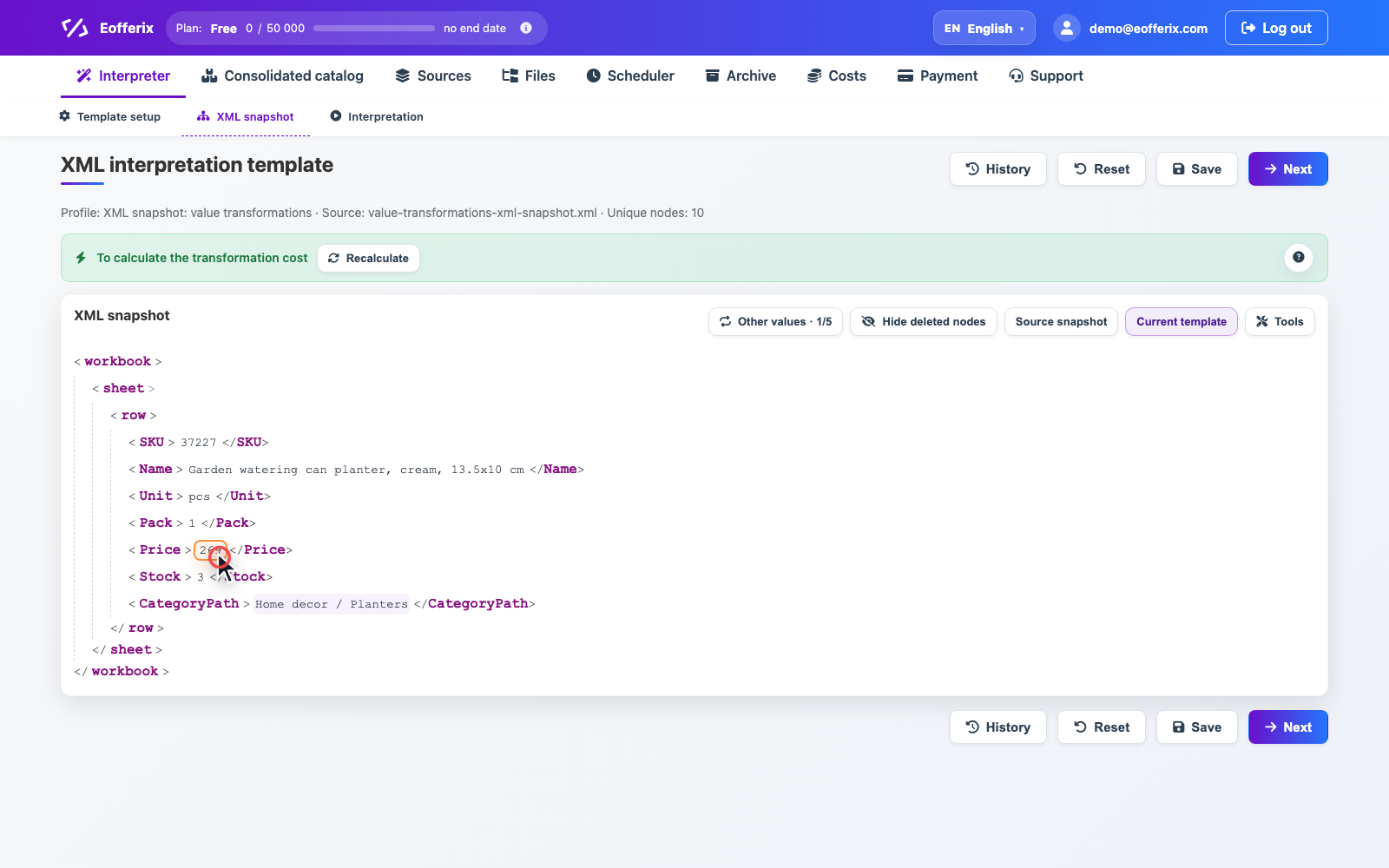This screenshot has width=1389, height=868.
Task: Toggle Hide deleted nodes
Action: (924, 321)
